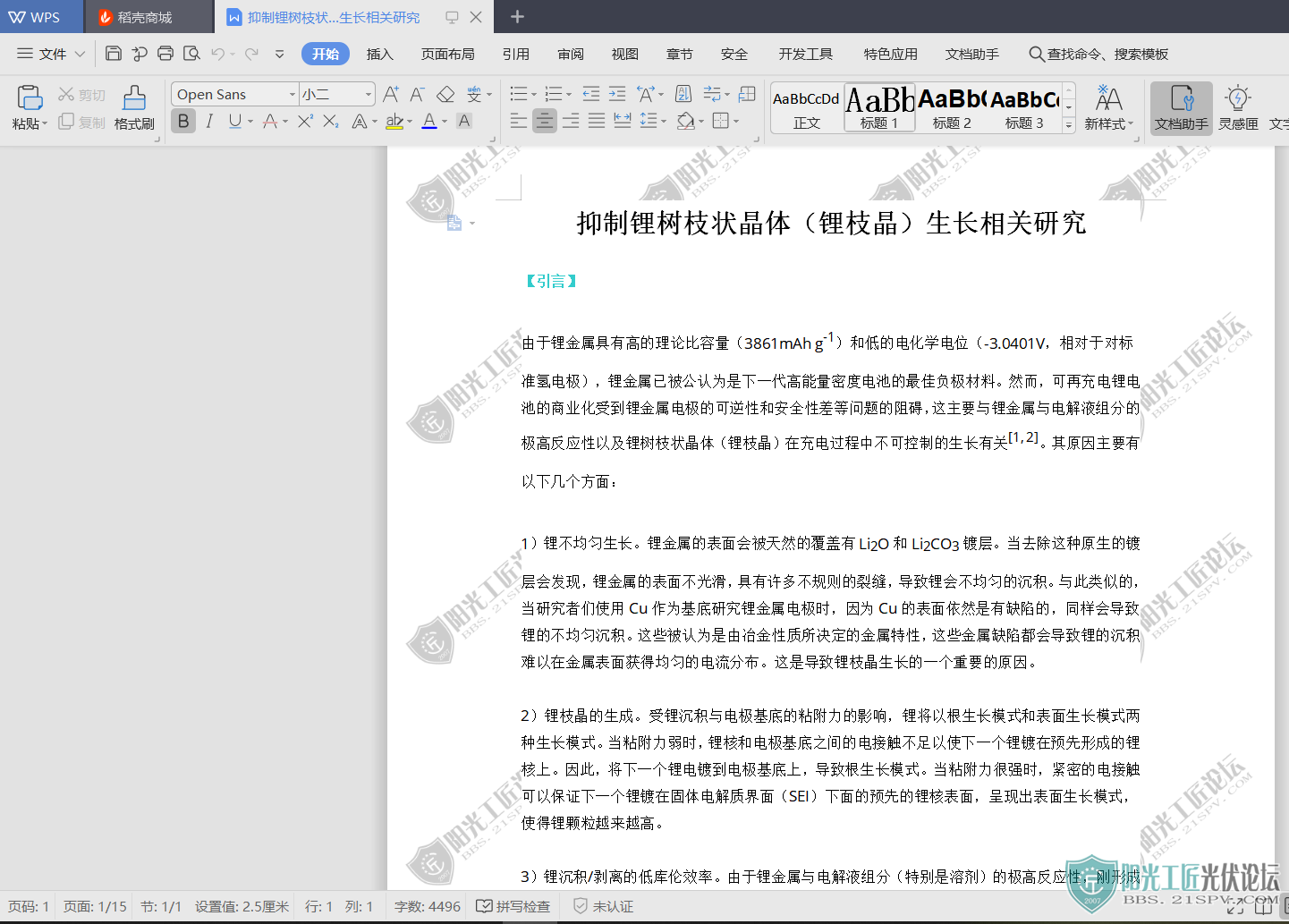Apply superscript X² formatting

point(305,121)
